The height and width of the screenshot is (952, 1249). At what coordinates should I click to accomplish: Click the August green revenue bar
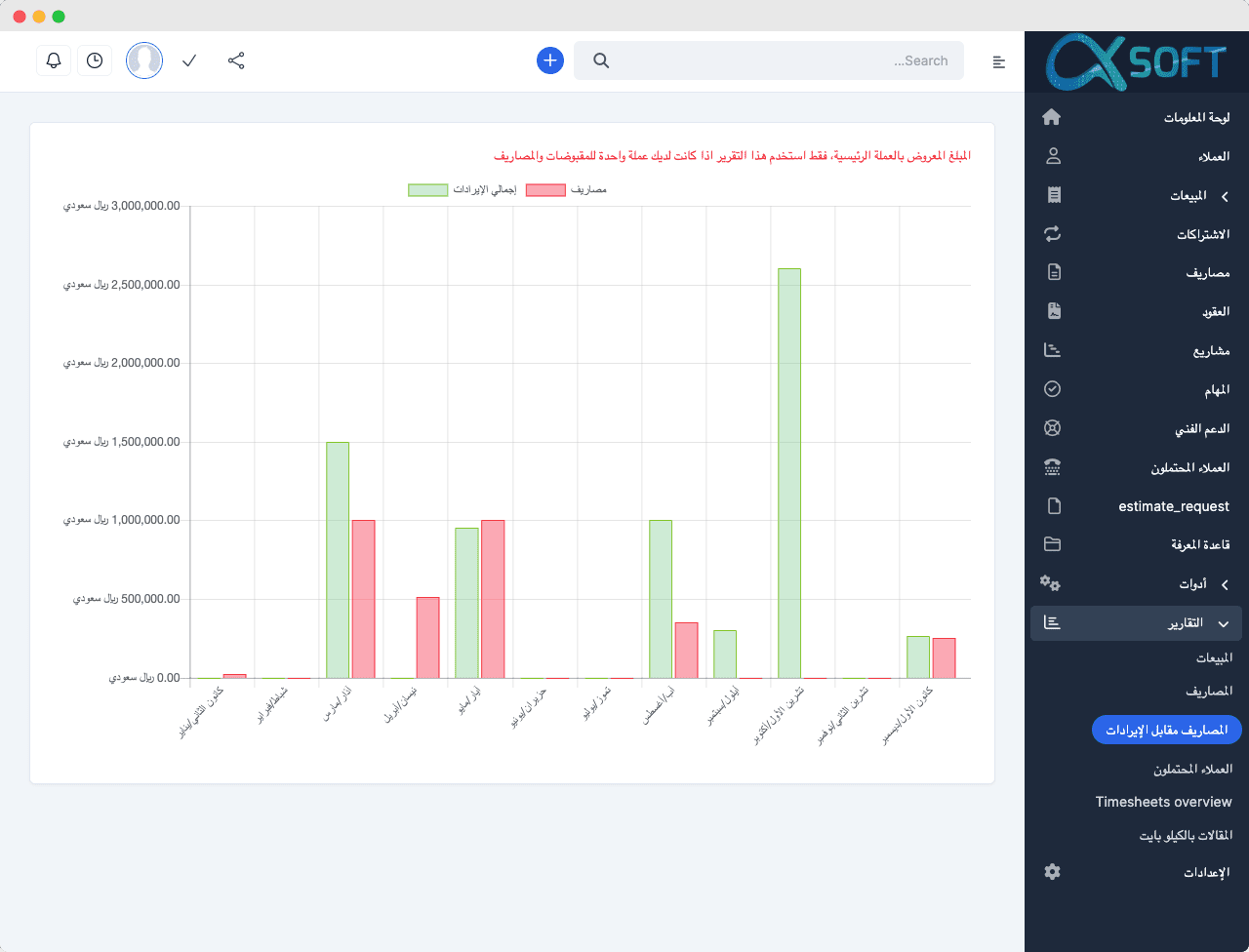pyautogui.click(x=661, y=599)
